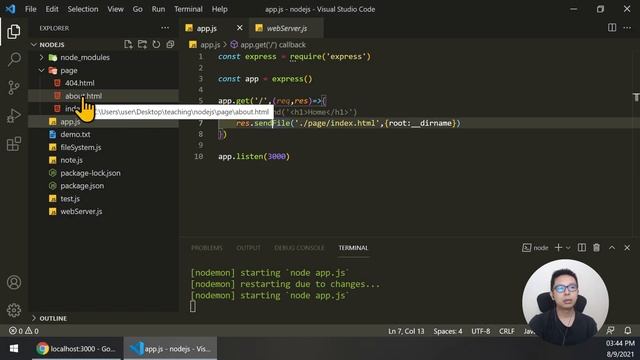Open the Search view in activity bar
The width and height of the screenshot is (640, 360).
[x=13, y=59]
